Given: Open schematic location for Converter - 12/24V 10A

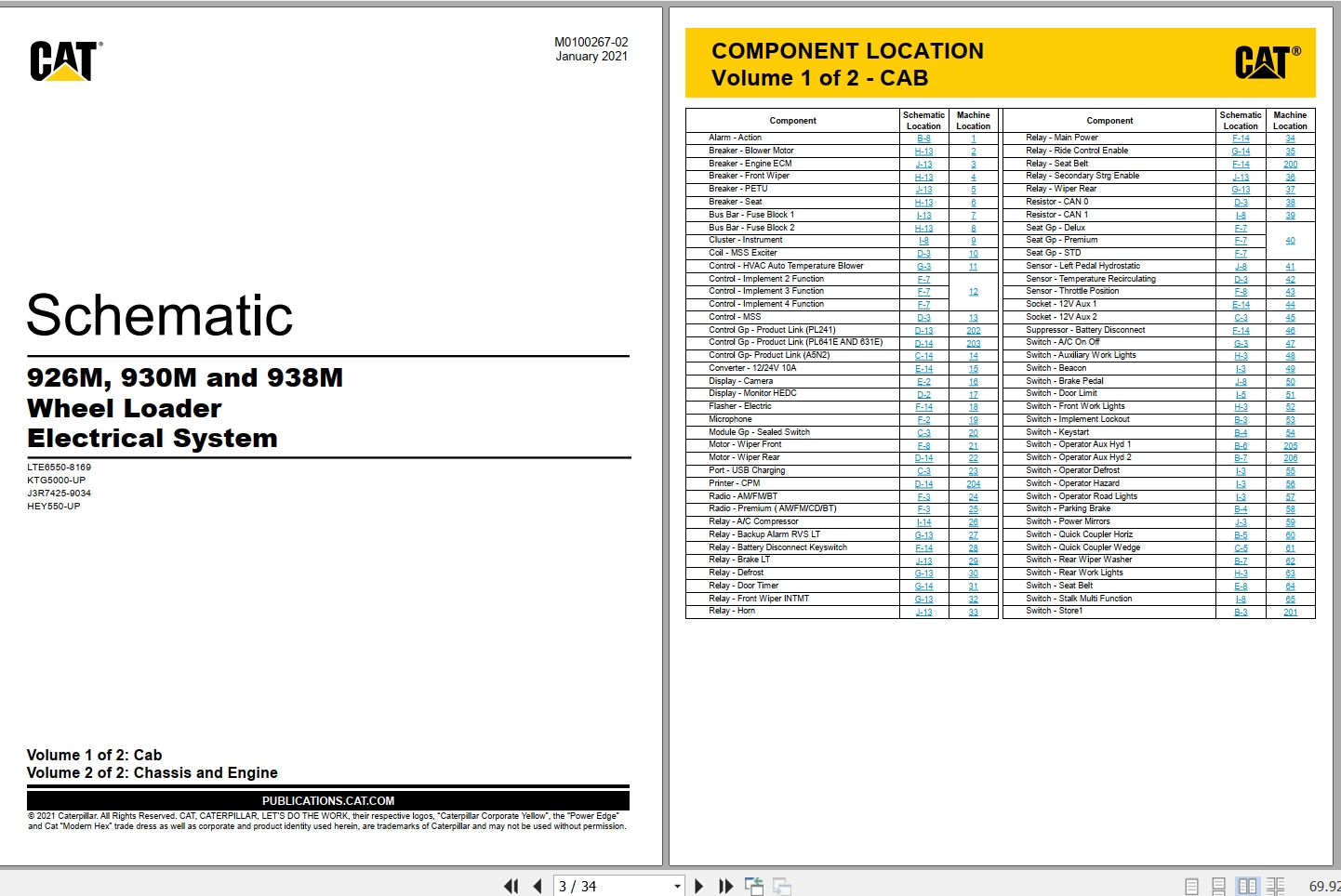Looking at the screenshot, I should tap(923, 369).
